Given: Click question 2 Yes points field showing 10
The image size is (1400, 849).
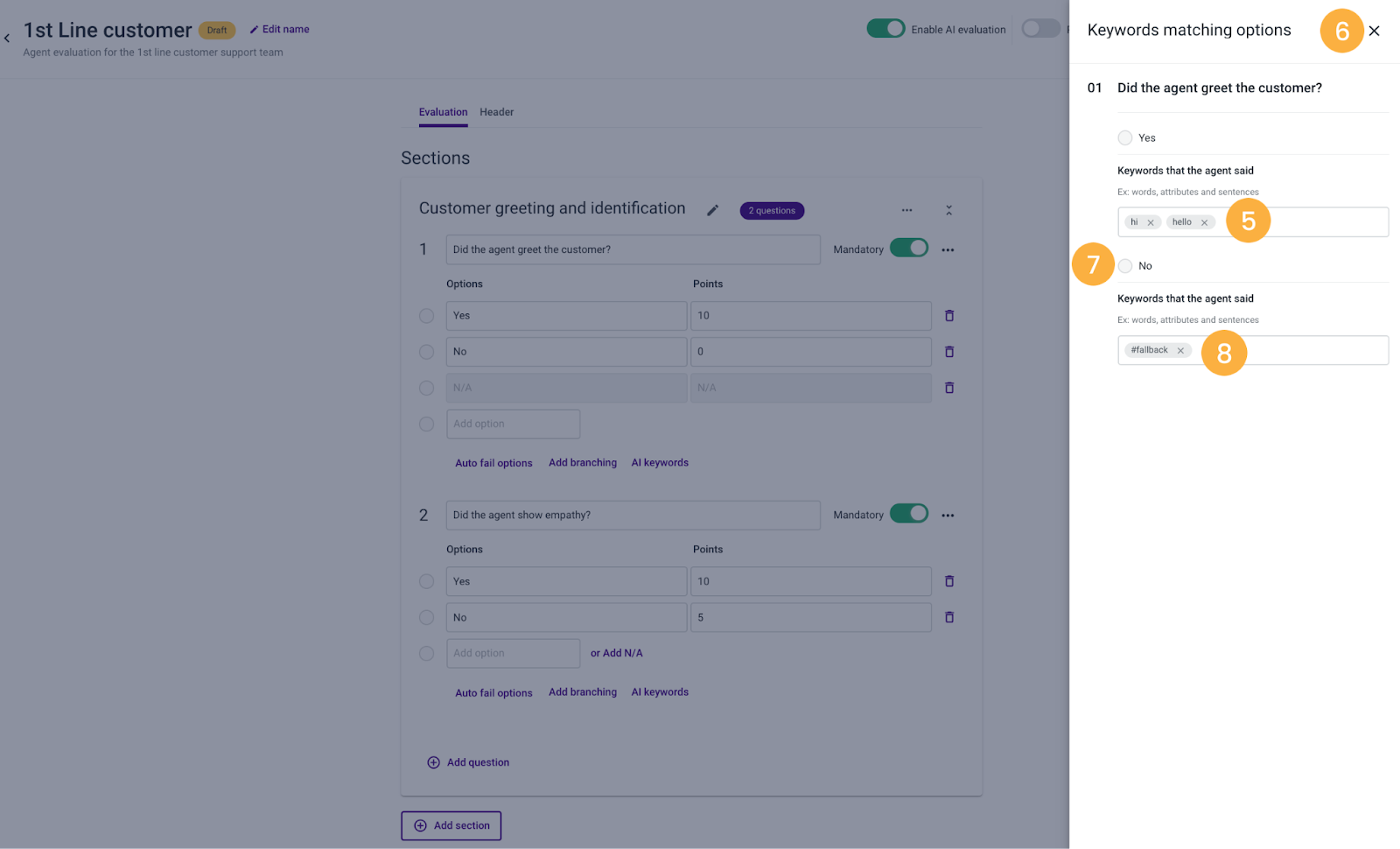Looking at the screenshot, I should point(811,581).
